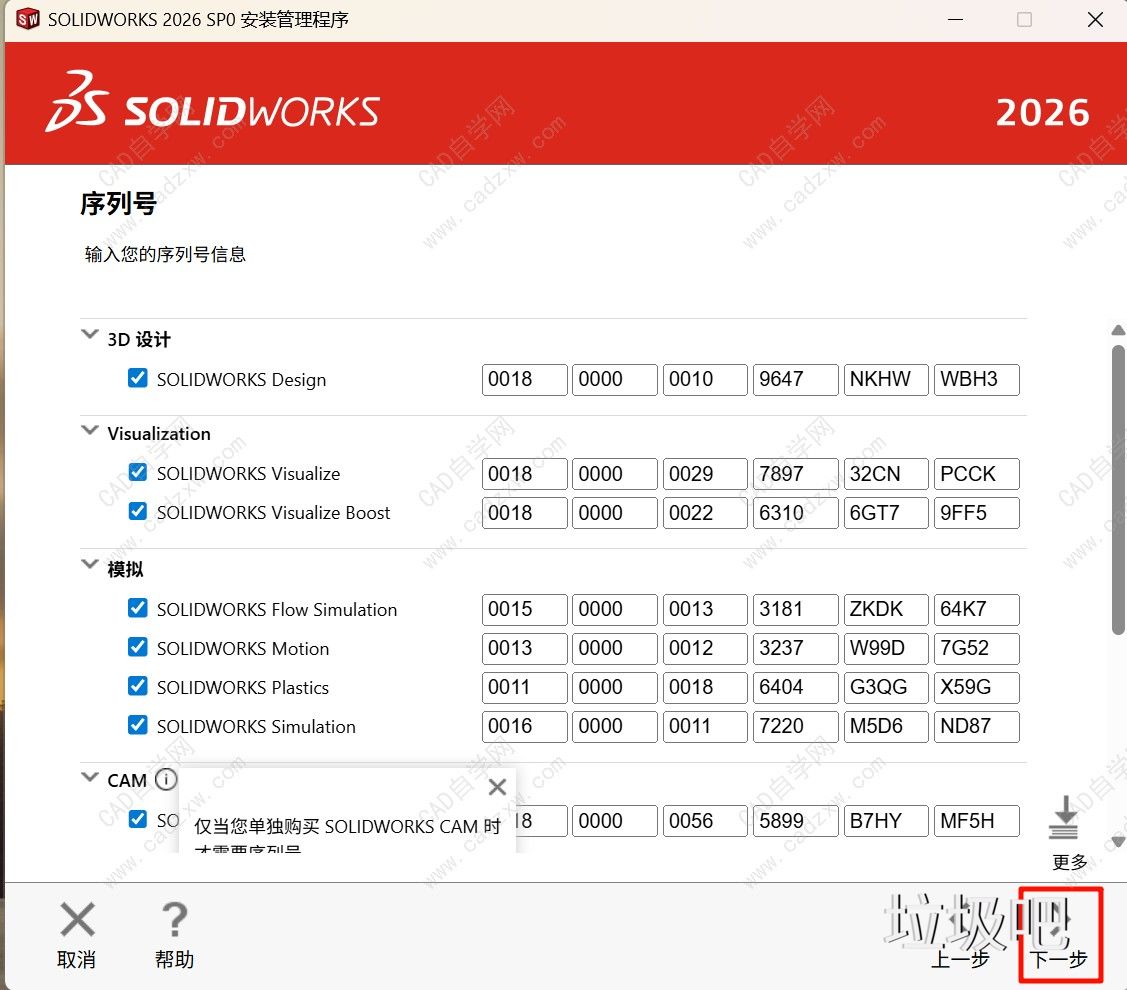
Task: Disable SOLIDWORKS Visualize Boost
Action: coord(137,513)
